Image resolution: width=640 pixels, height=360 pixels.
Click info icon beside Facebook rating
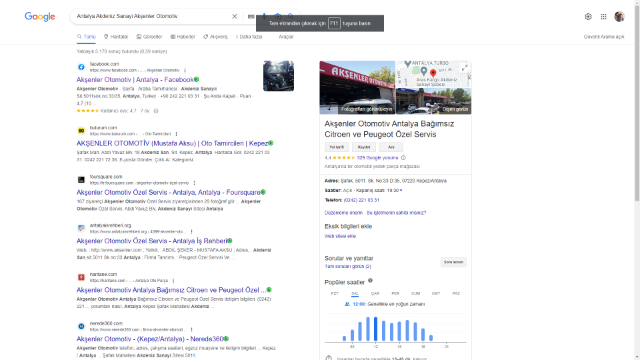tap(156, 111)
